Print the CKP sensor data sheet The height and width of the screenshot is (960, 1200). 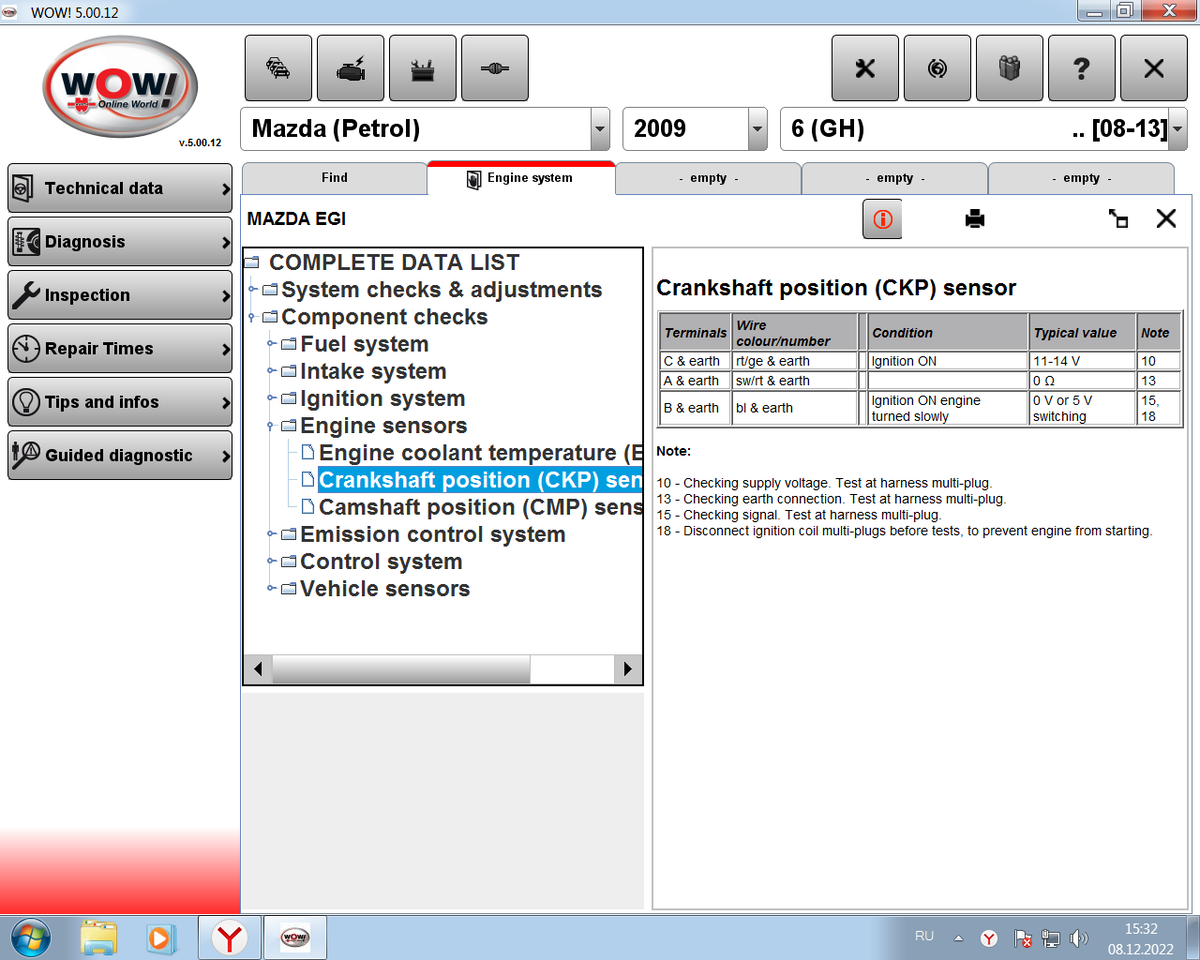[975, 219]
